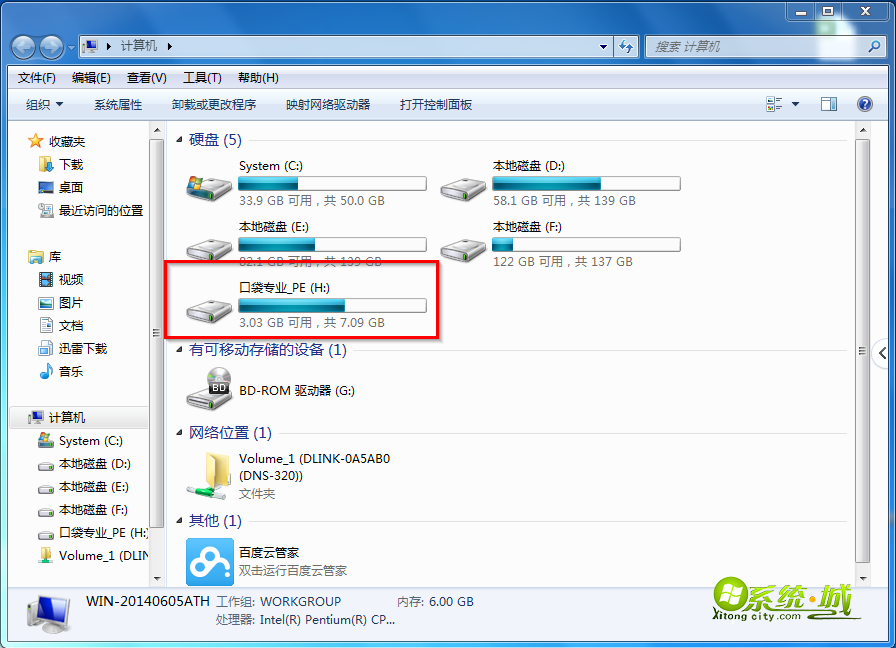Open the 工具(T) menu
The width and height of the screenshot is (896, 648).
tap(202, 78)
